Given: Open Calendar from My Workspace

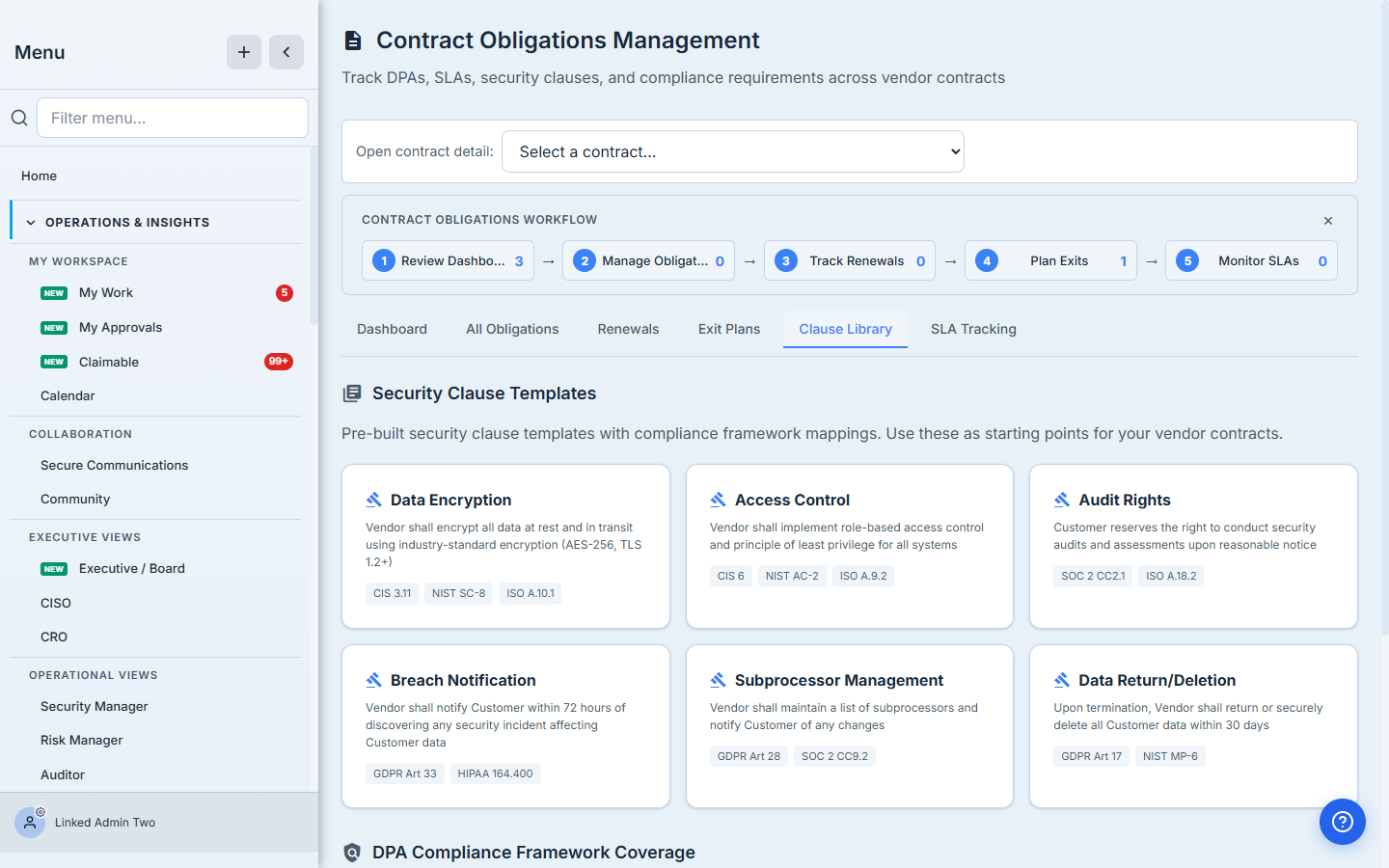Looking at the screenshot, I should 68,395.
